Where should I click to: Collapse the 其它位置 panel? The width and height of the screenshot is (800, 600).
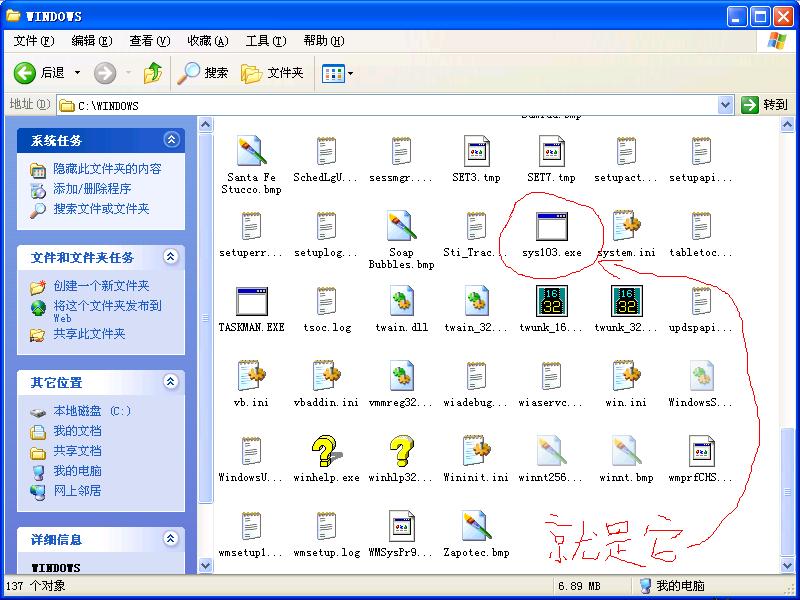click(171, 382)
